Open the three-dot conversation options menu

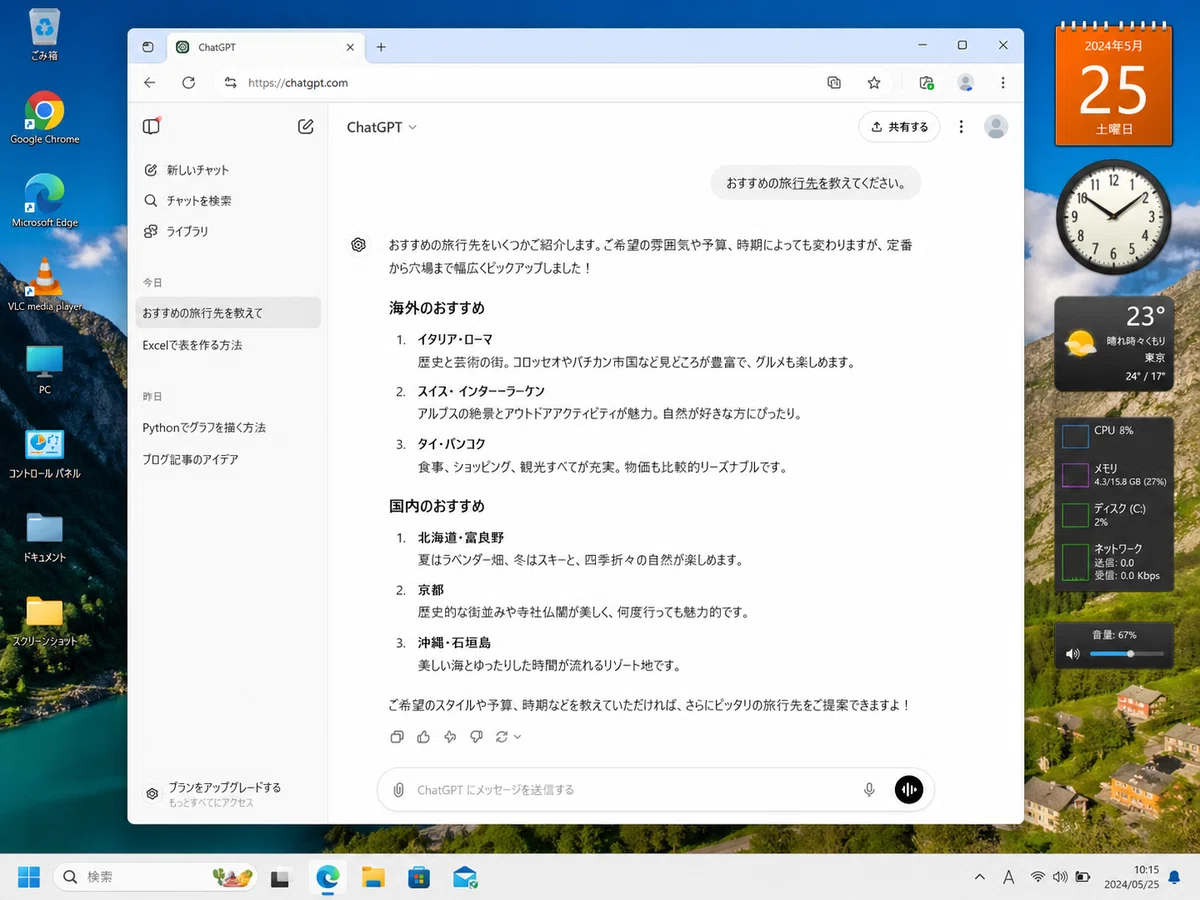(961, 127)
